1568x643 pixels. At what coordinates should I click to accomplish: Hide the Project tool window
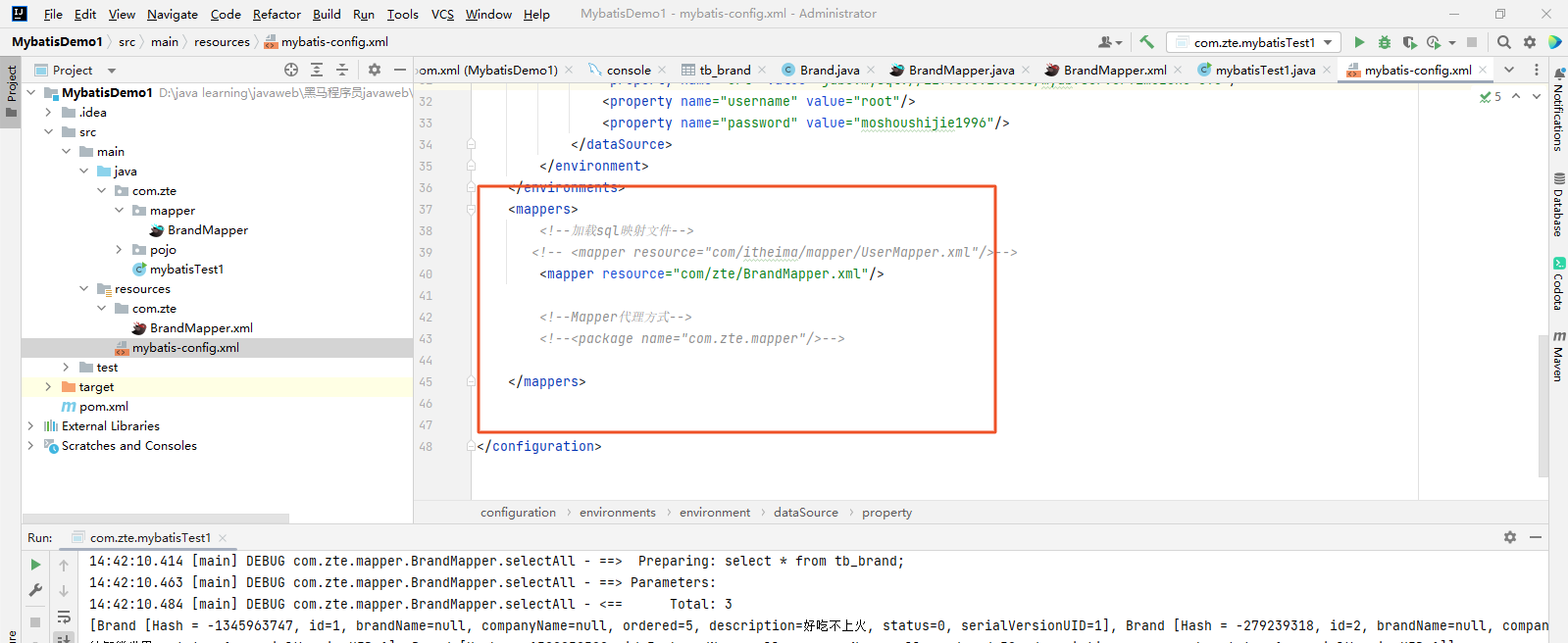(x=399, y=70)
